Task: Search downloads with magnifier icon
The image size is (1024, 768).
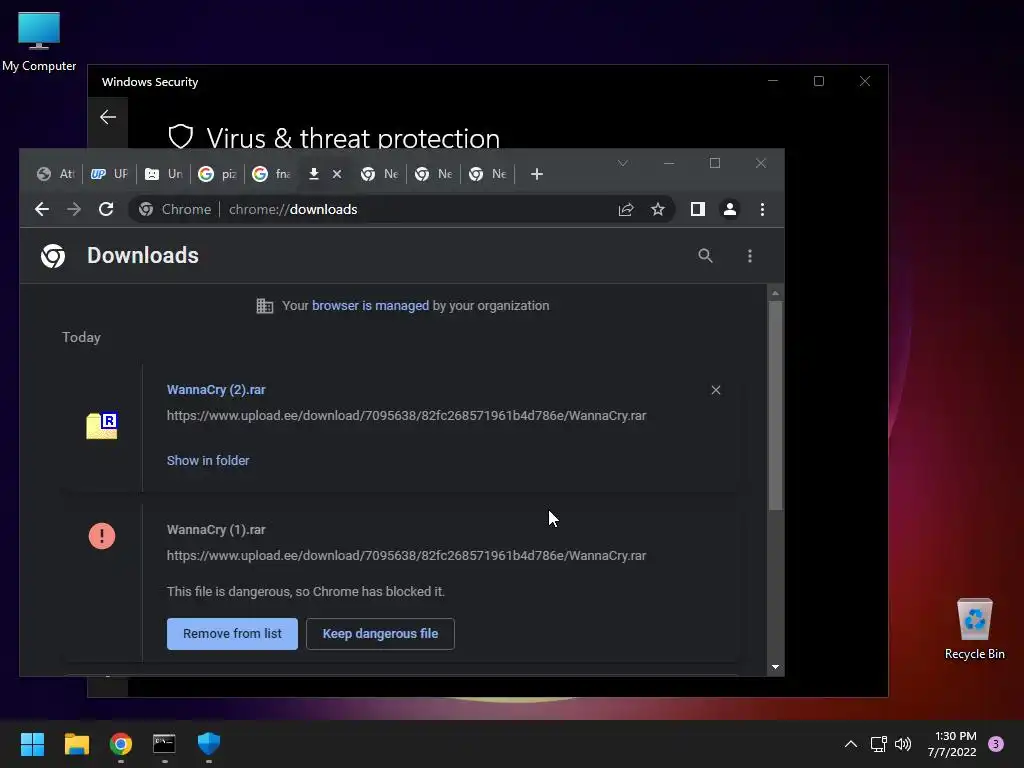Action: (x=705, y=255)
